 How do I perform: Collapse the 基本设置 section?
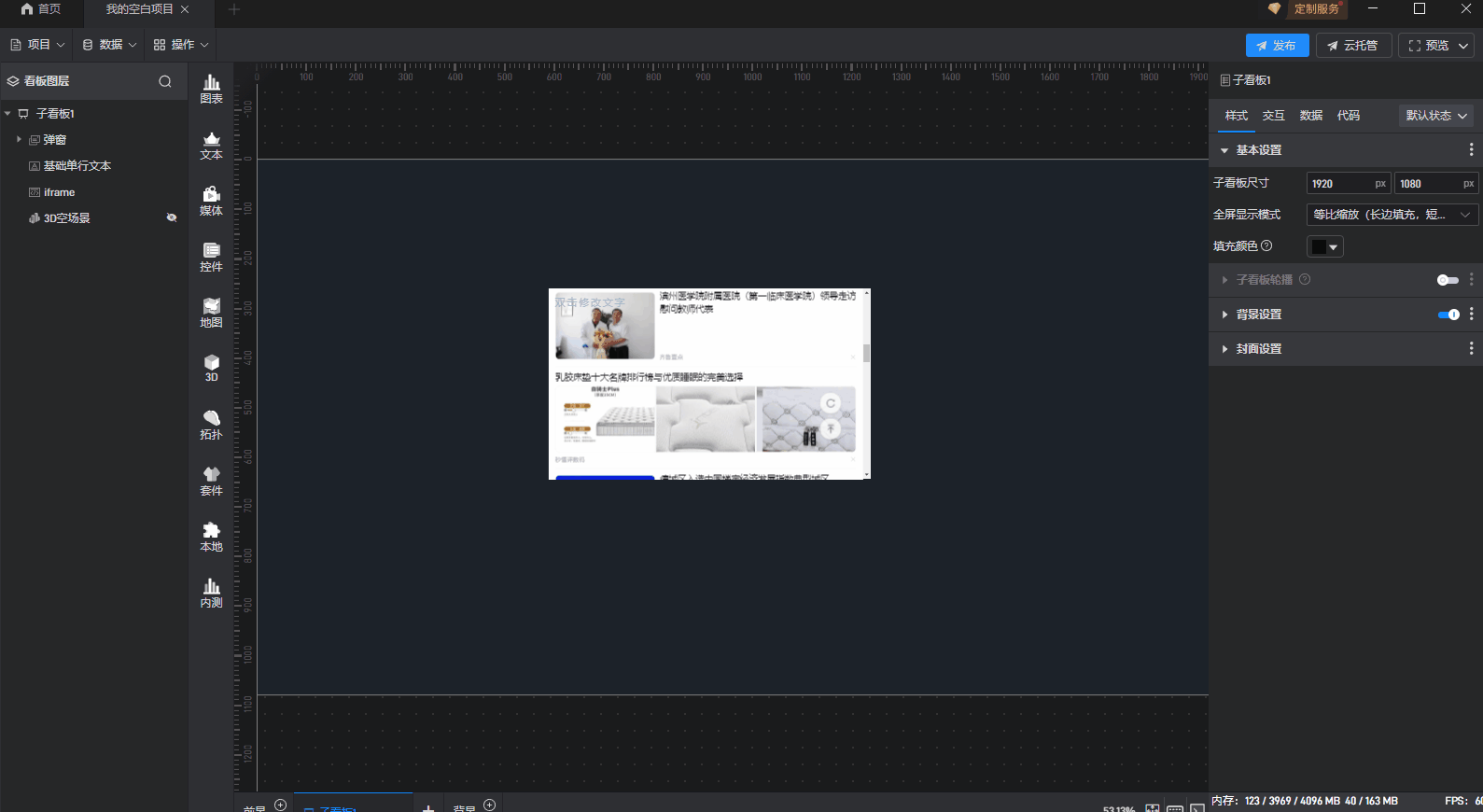pyautogui.click(x=1224, y=150)
